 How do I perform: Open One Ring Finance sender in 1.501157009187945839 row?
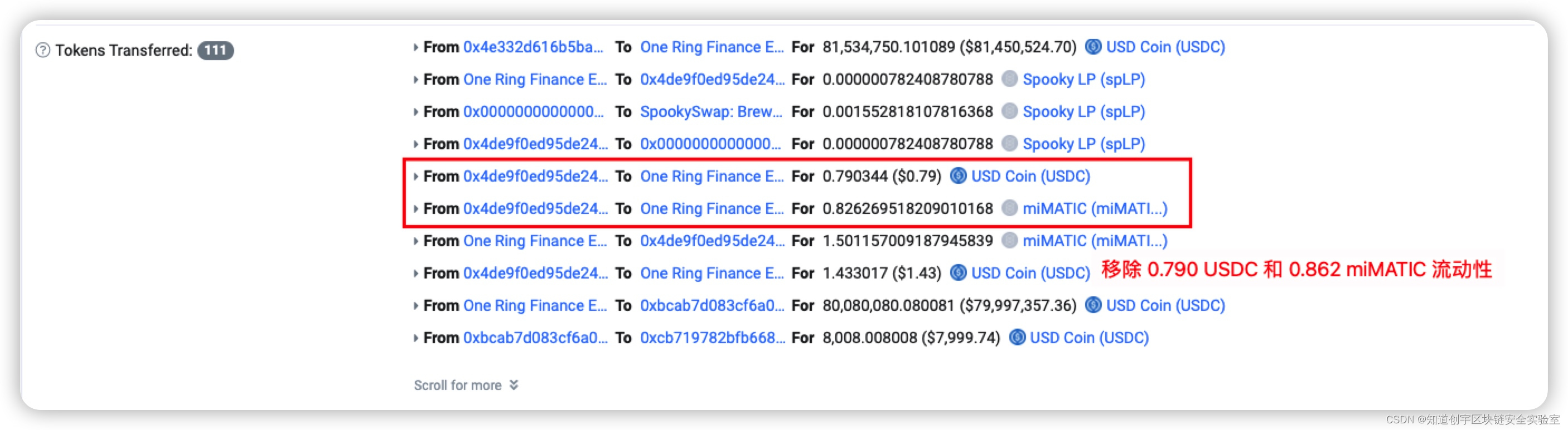[534, 240]
